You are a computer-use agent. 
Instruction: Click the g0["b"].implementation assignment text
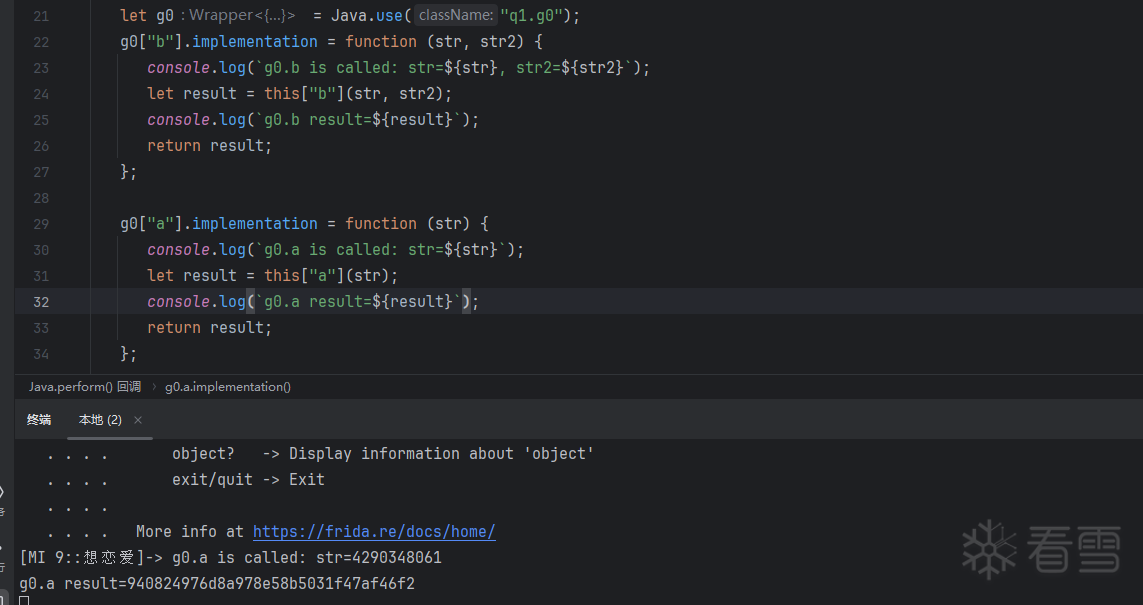[218, 42]
